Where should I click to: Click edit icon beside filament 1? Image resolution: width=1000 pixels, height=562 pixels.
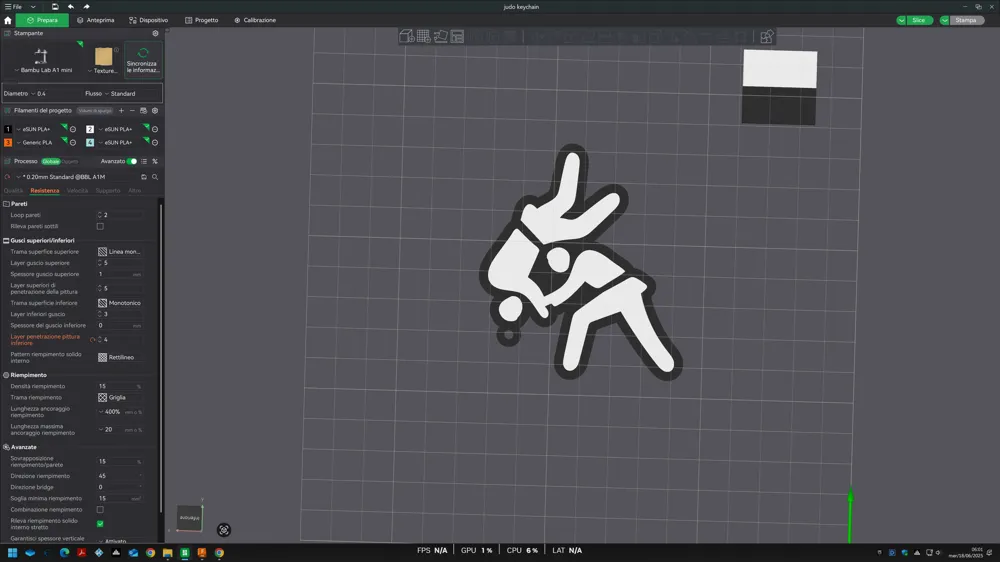tap(73, 129)
